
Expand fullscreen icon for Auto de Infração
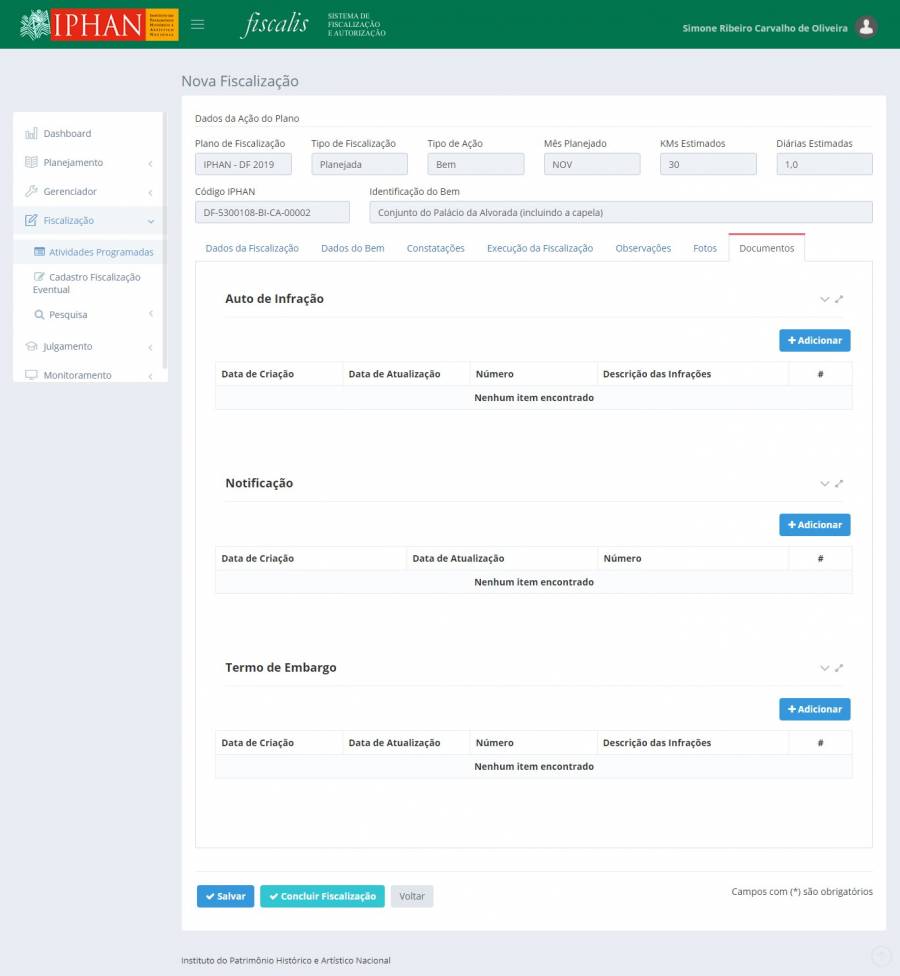tap(840, 299)
